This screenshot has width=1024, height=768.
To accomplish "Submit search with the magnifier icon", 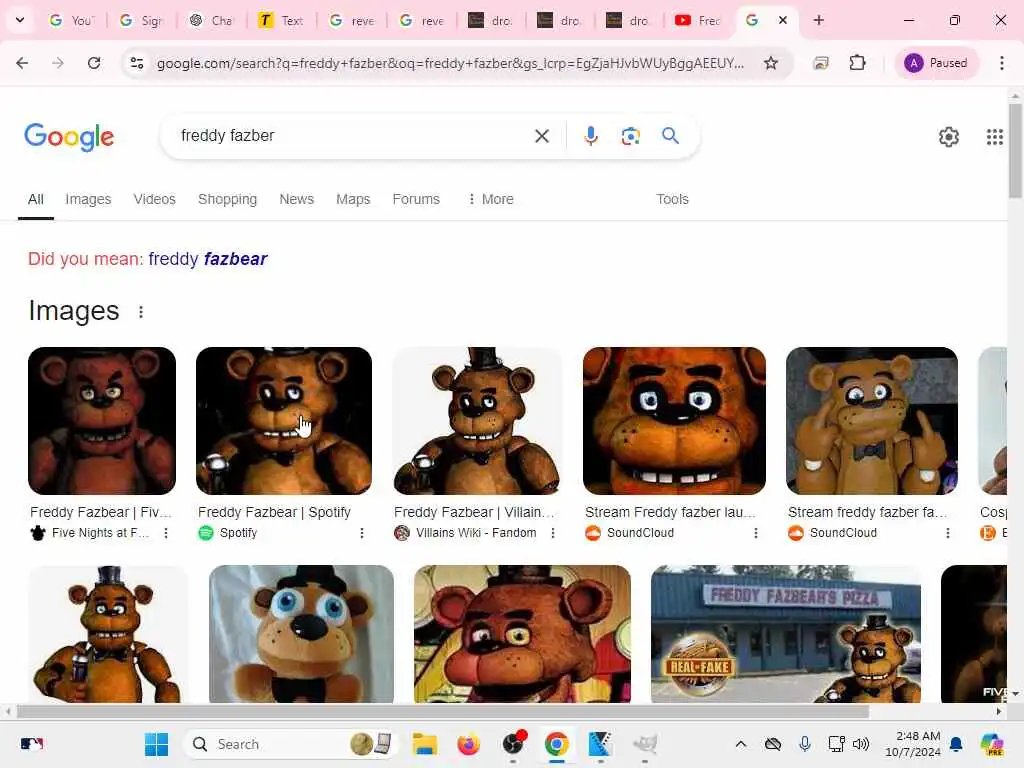I will tap(670, 136).
